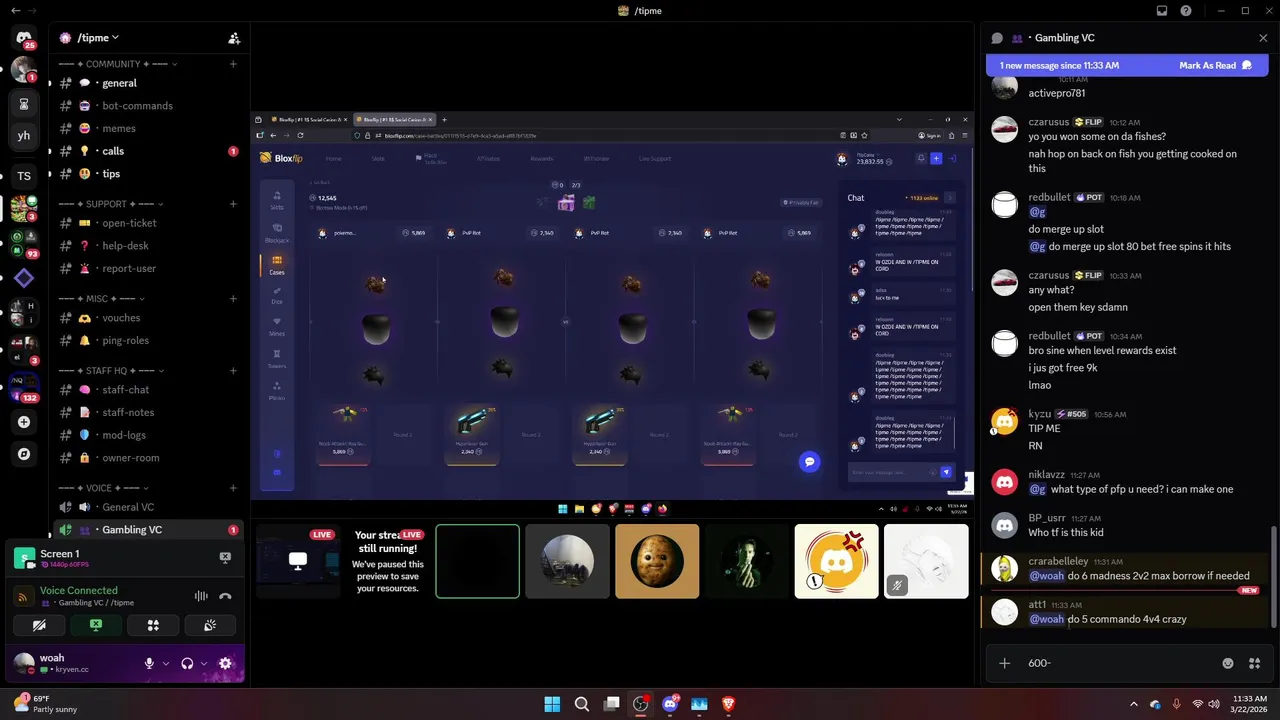Collapse the VOICE category
Viewport: 1280px width, 720px height.
tap(105, 488)
